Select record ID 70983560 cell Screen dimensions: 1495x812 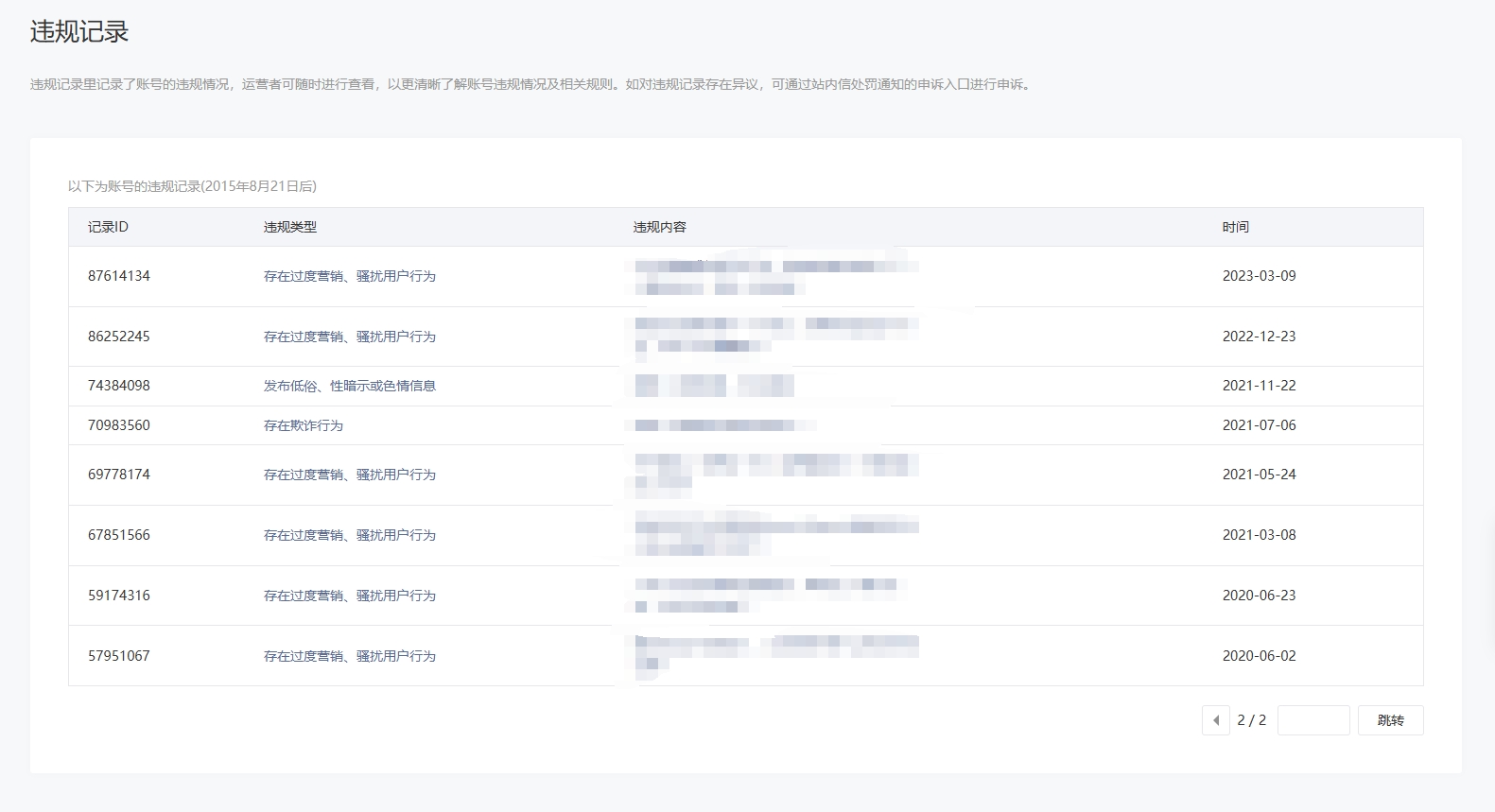[119, 425]
